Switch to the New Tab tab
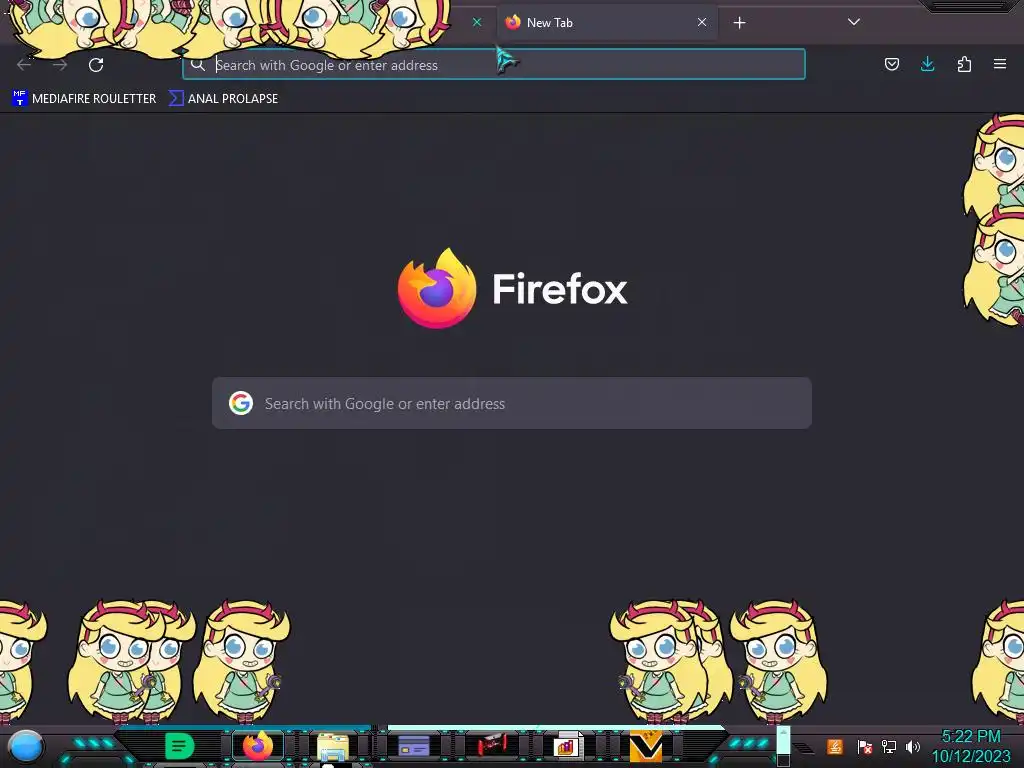Image resolution: width=1024 pixels, height=768 pixels. (607, 23)
